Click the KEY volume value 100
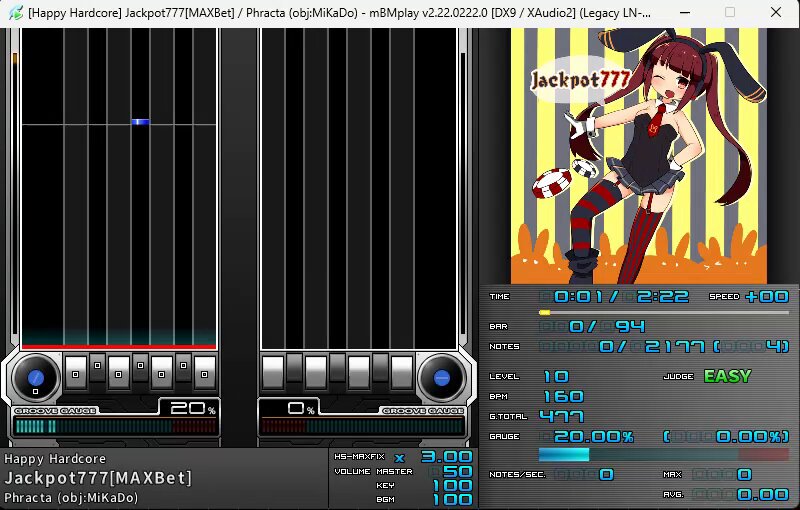The height and width of the screenshot is (510, 800). (452, 486)
